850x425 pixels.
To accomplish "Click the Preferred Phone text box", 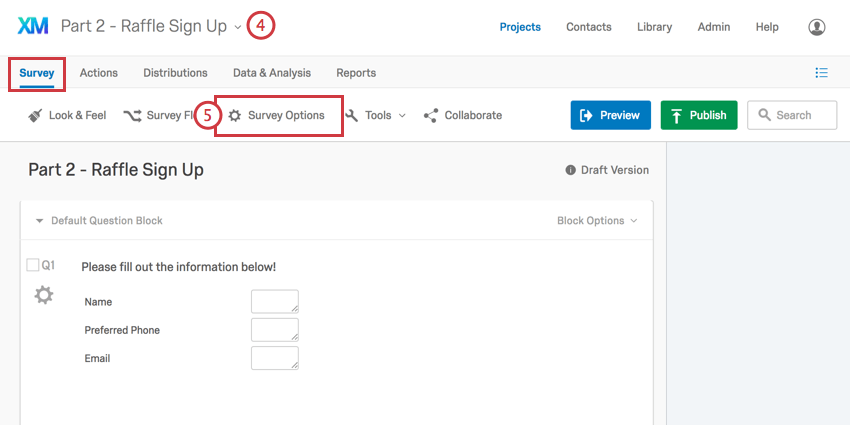I will click(x=275, y=330).
